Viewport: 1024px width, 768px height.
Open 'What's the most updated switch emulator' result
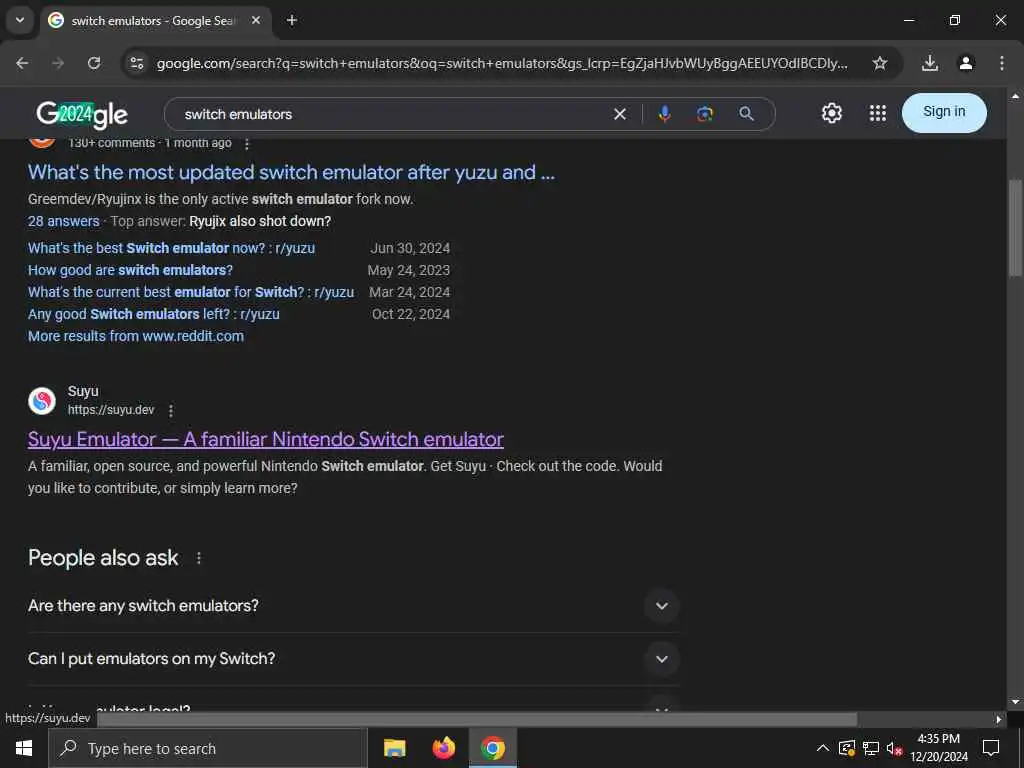pyautogui.click(x=291, y=172)
